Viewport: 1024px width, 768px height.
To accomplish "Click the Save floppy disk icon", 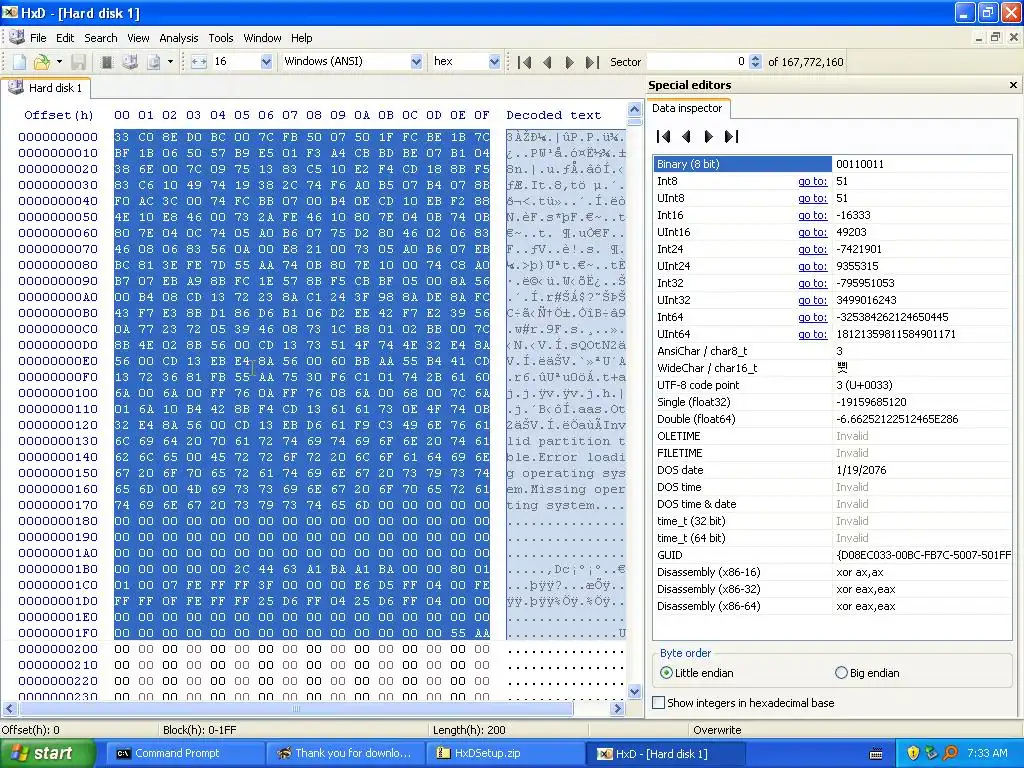I will point(78,62).
